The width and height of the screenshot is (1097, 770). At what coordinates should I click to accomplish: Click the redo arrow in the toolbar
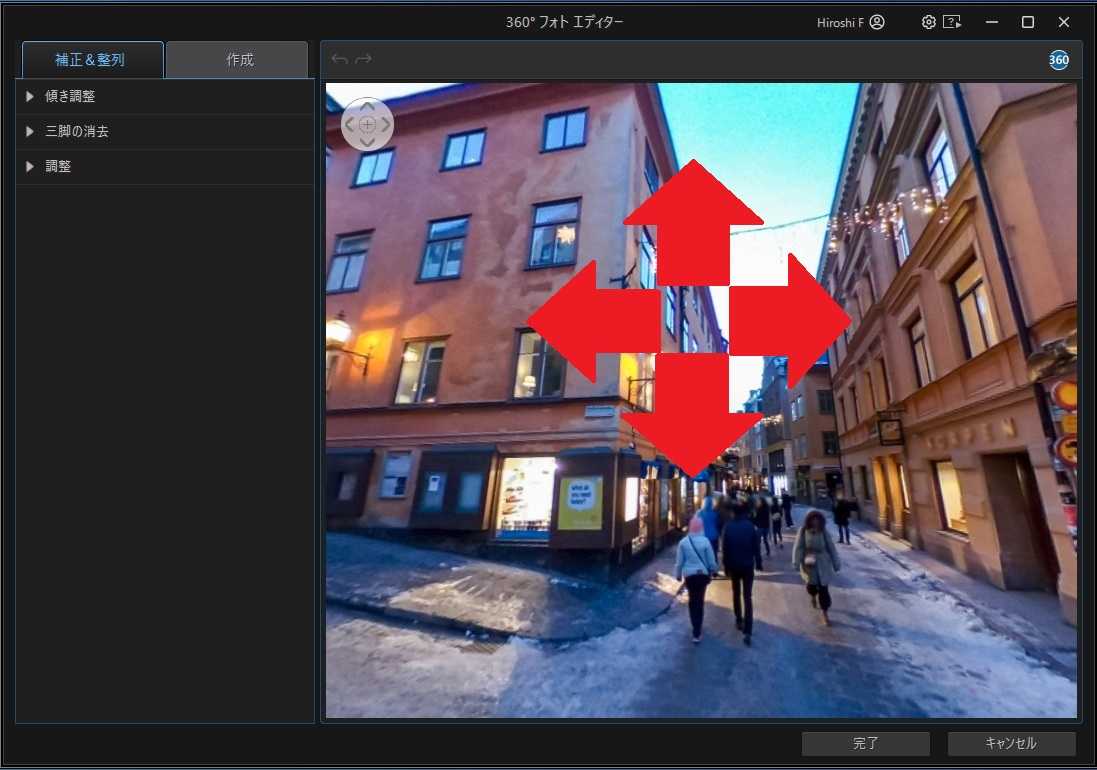tap(362, 58)
